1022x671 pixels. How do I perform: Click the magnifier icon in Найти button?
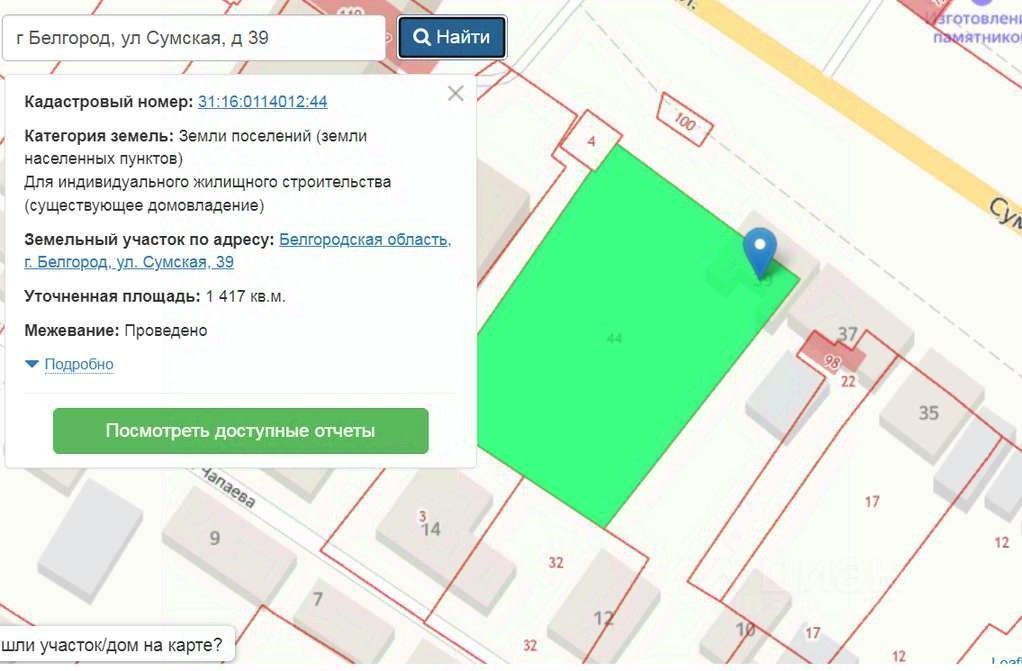(422, 37)
